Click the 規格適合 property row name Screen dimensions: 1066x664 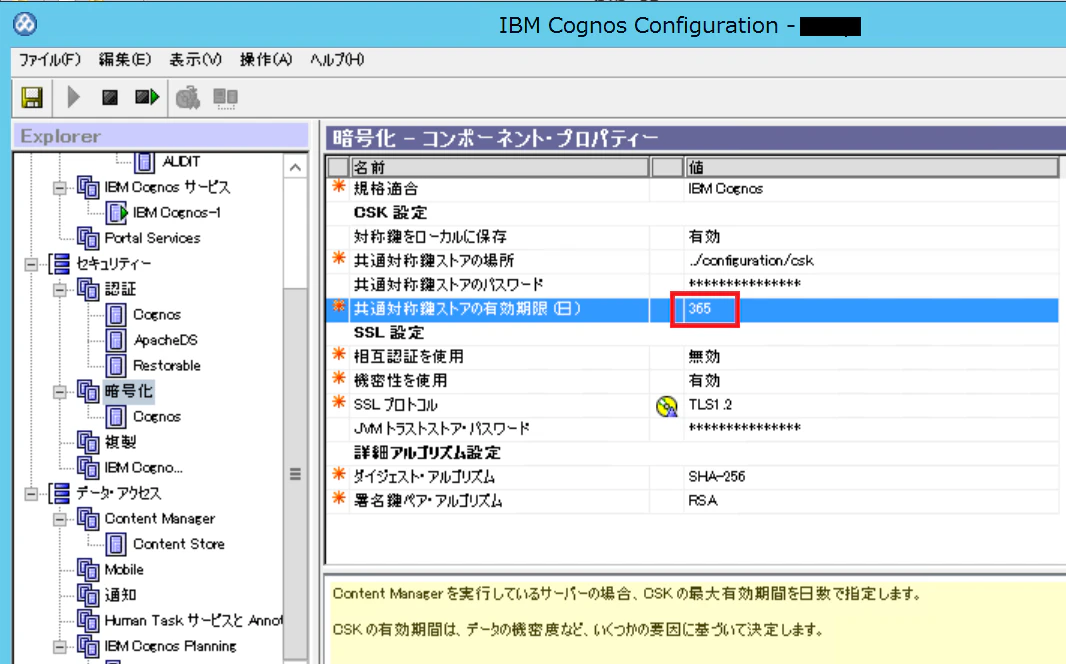point(385,189)
